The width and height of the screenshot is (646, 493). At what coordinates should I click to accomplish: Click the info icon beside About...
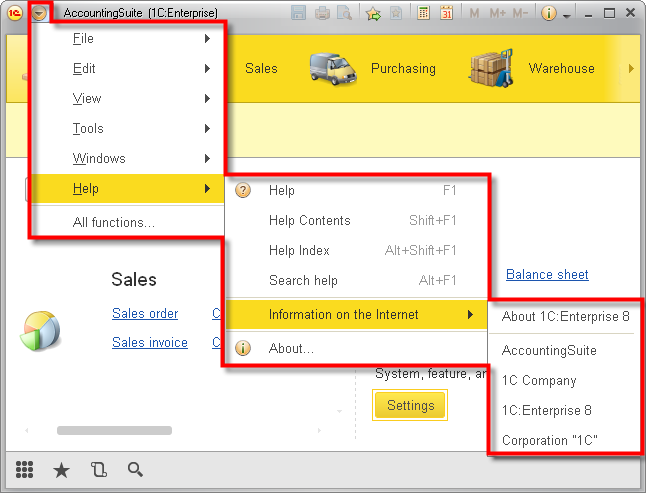[243, 348]
